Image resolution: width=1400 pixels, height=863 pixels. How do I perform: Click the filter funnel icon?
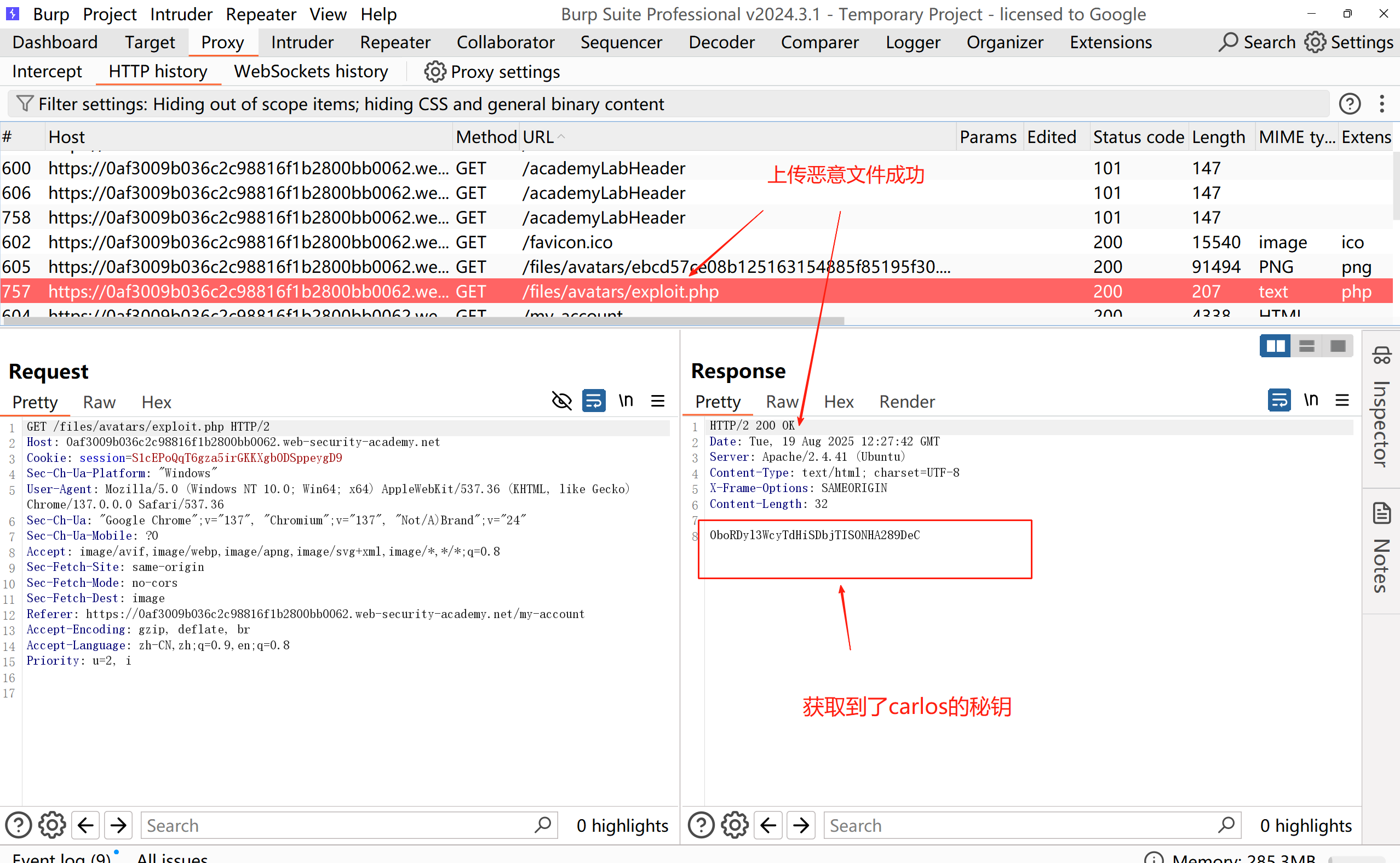coord(25,104)
